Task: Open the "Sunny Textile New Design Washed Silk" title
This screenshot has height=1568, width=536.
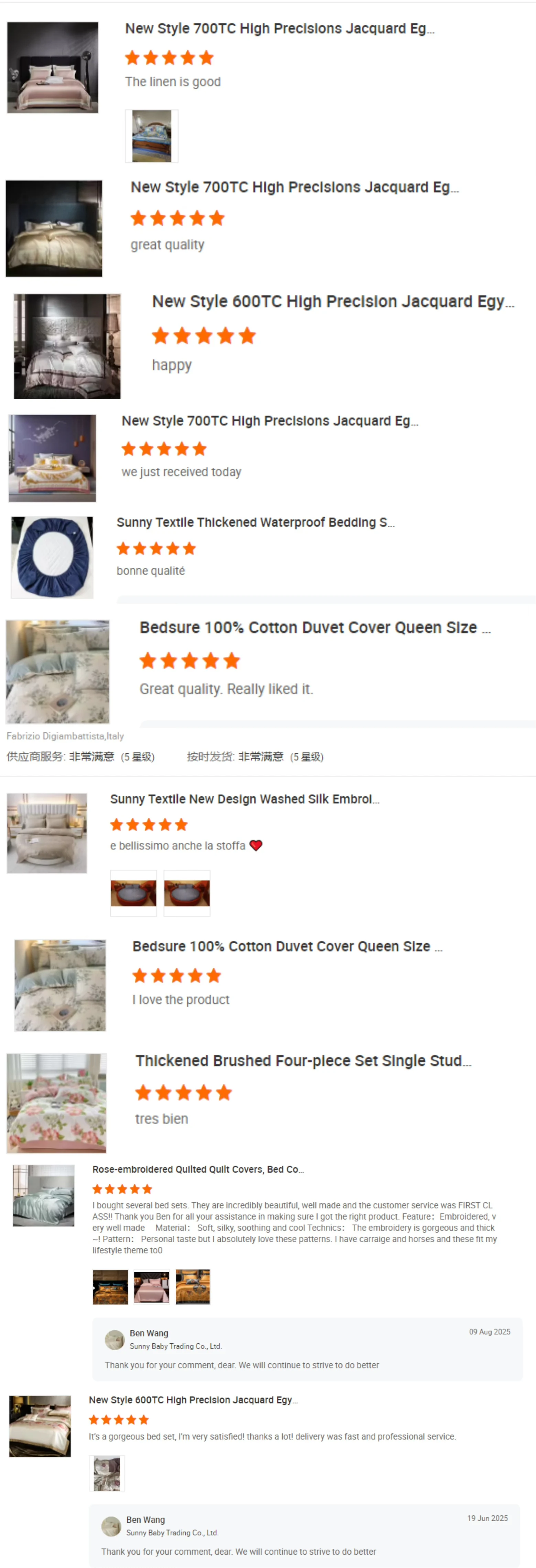Action: pos(244,798)
